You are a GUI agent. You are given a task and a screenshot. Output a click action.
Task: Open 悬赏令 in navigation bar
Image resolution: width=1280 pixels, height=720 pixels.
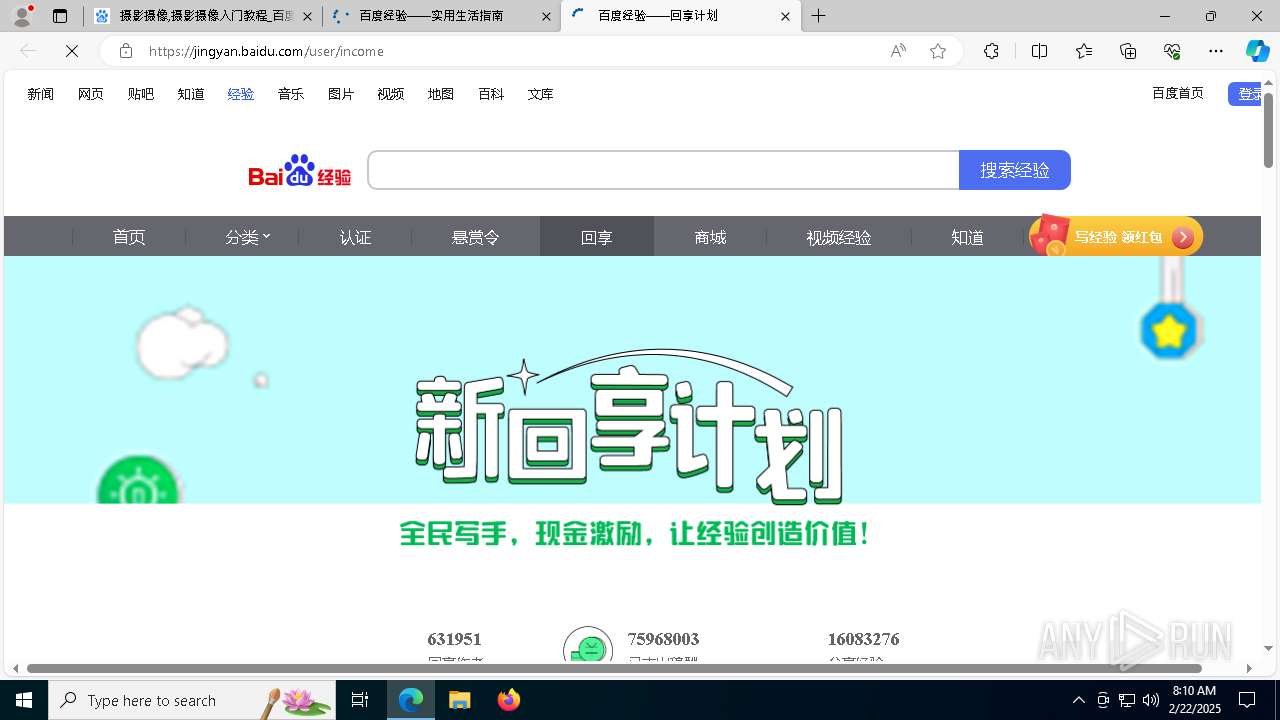click(475, 237)
